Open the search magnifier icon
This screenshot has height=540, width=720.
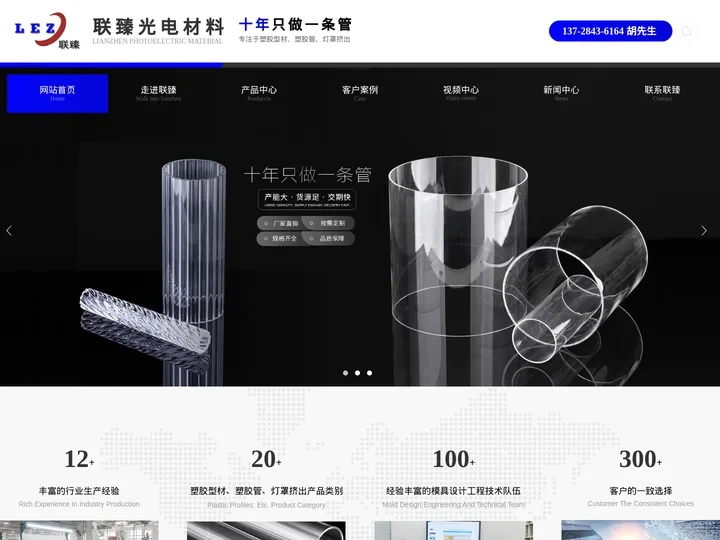[x=686, y=31]
